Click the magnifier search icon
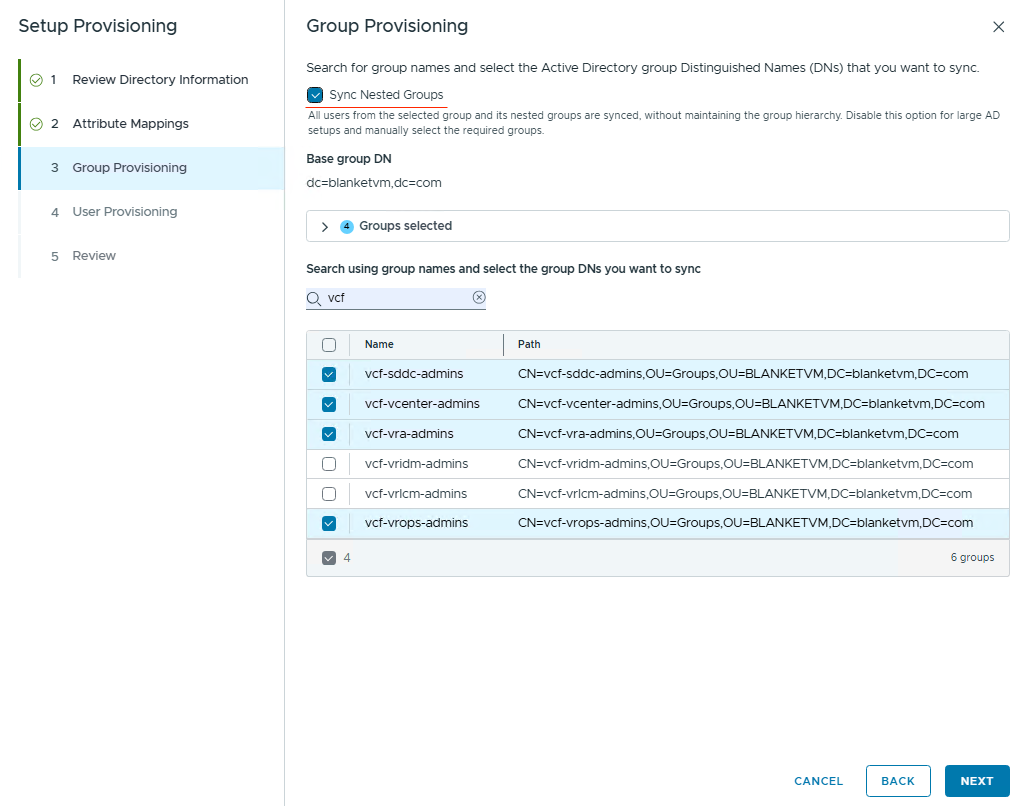Viewport: 1020px width, 806px height. coord(314,298)
